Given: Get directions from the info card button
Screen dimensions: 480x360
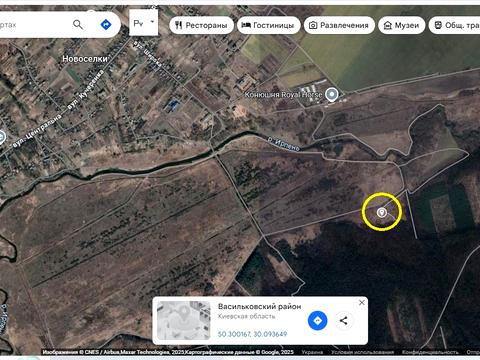Looking at the screenshot, I should pos(317,321).
